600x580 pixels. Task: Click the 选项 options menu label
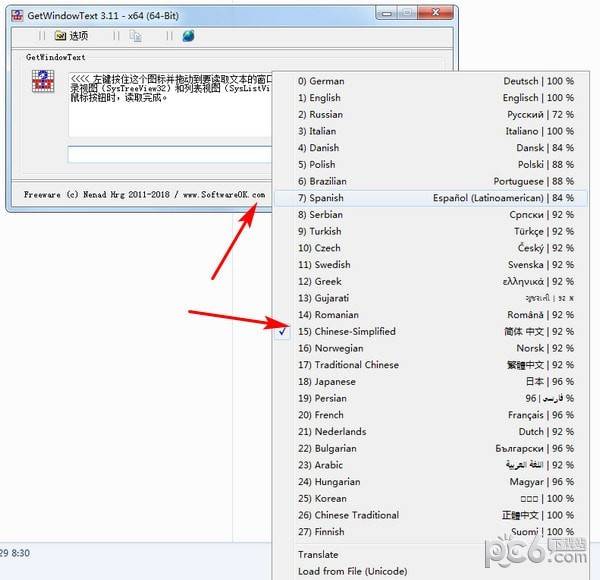[78, 36]
